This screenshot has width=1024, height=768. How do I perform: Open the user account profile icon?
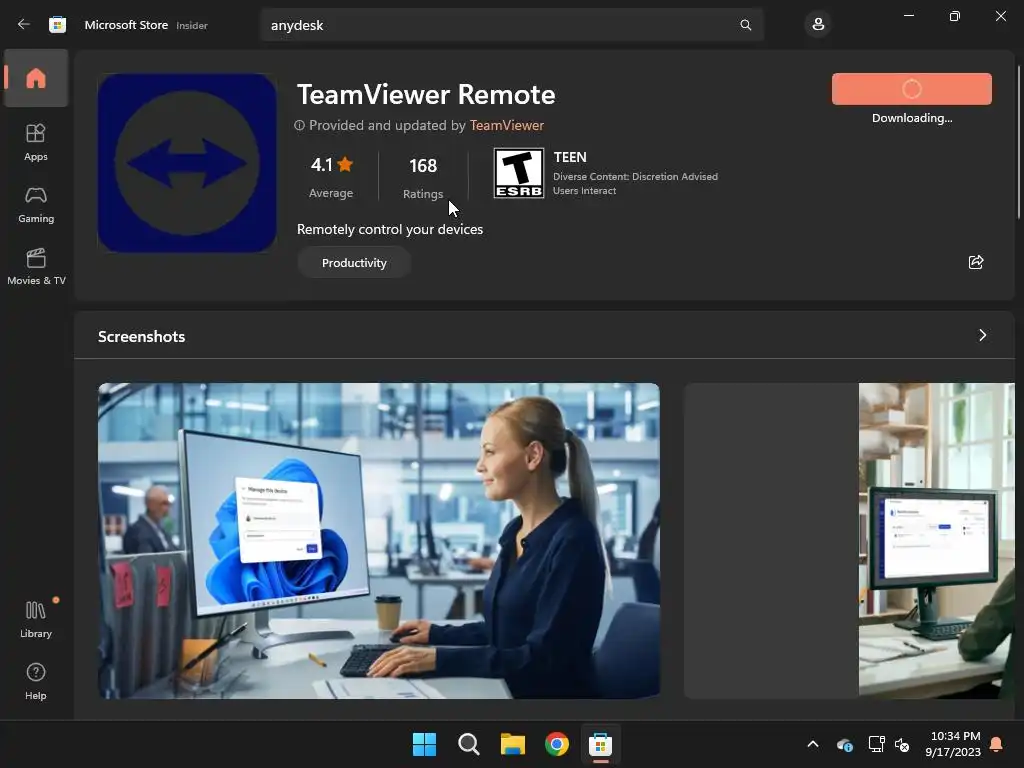pos(818,25)
